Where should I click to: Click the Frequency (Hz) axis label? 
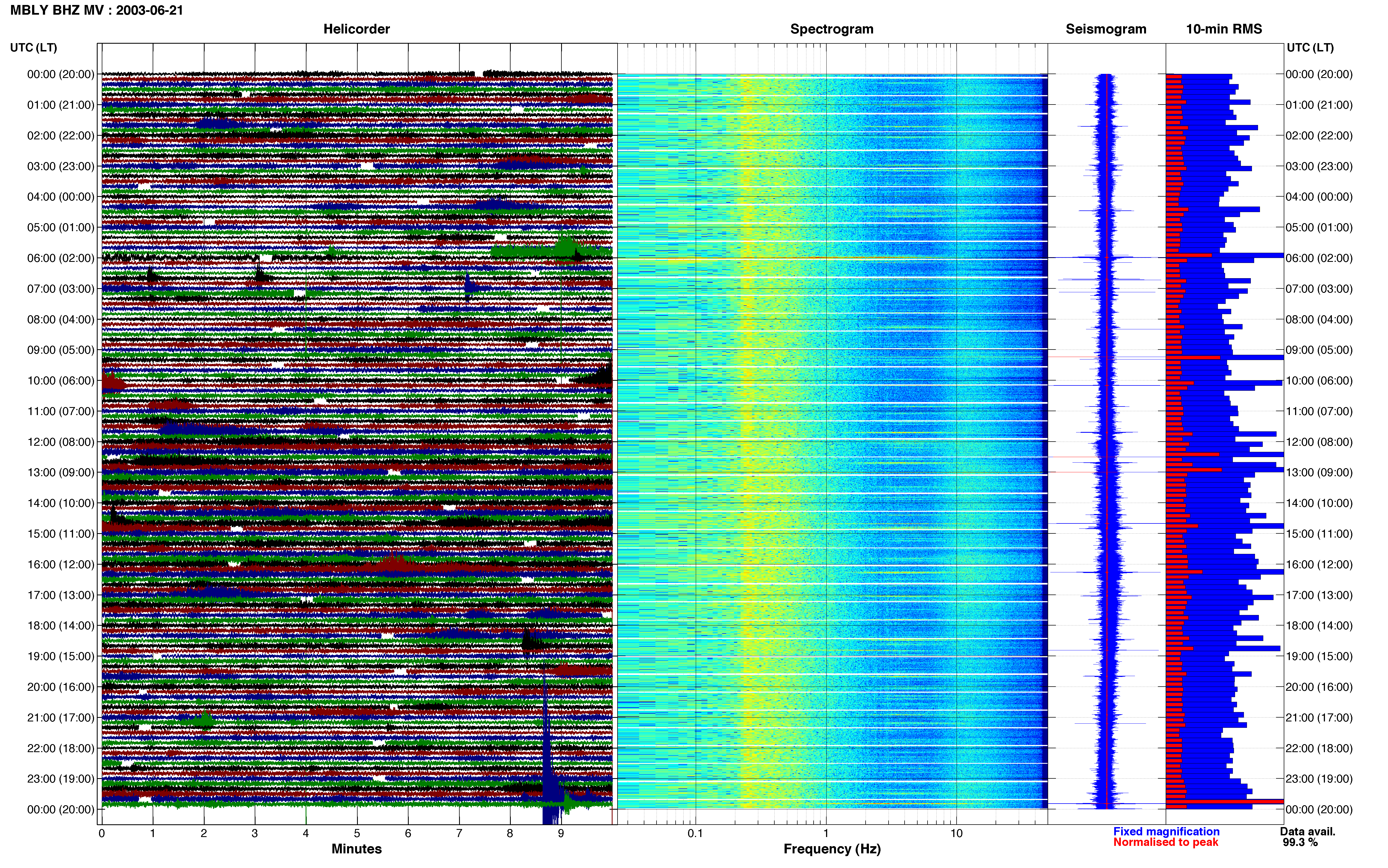pyautogui.click(x=832, y=848)
